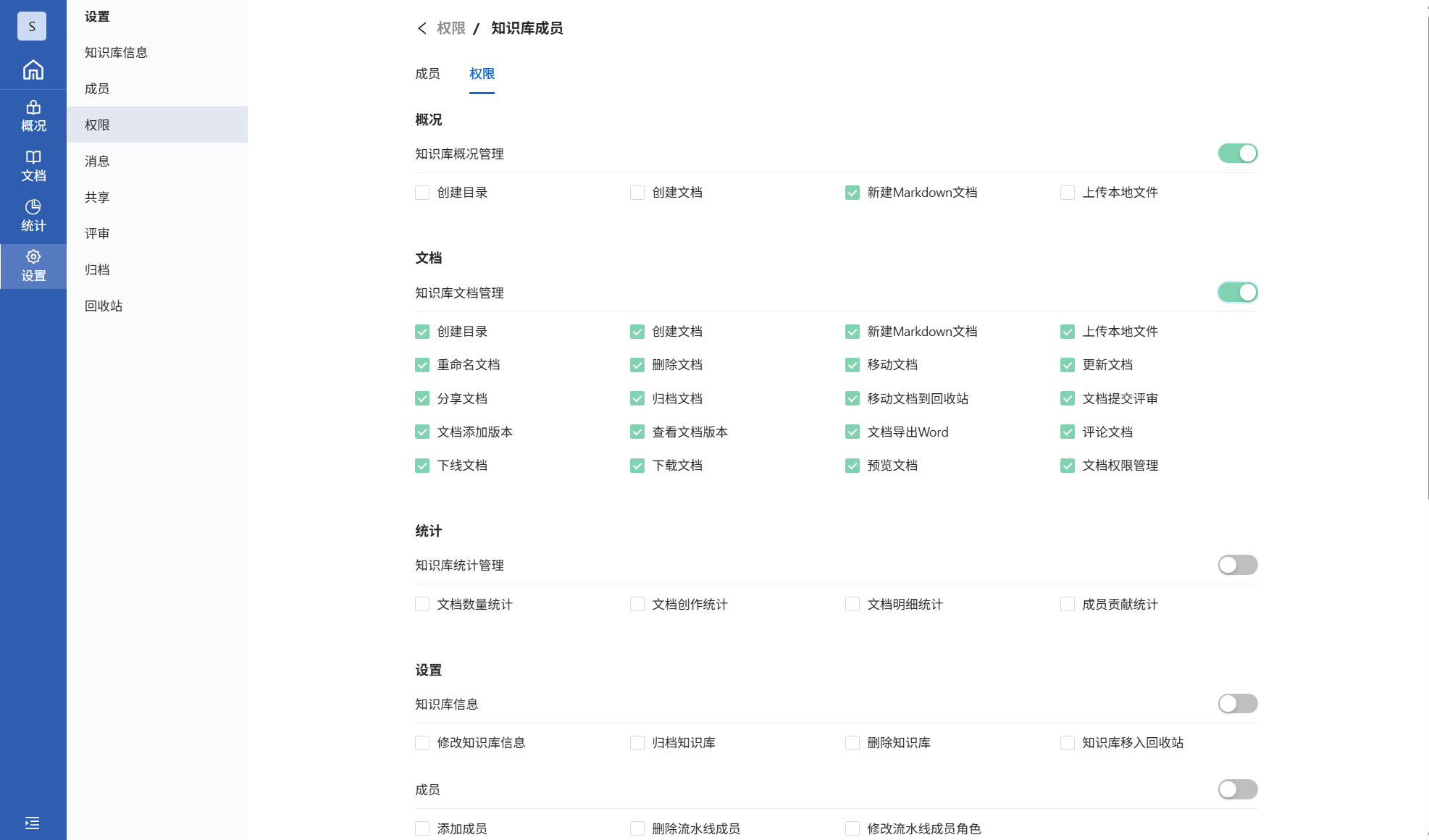Open 回收站 in settings menu
The height and width of the screenshot is (840, 1429).
click(104, 306)
